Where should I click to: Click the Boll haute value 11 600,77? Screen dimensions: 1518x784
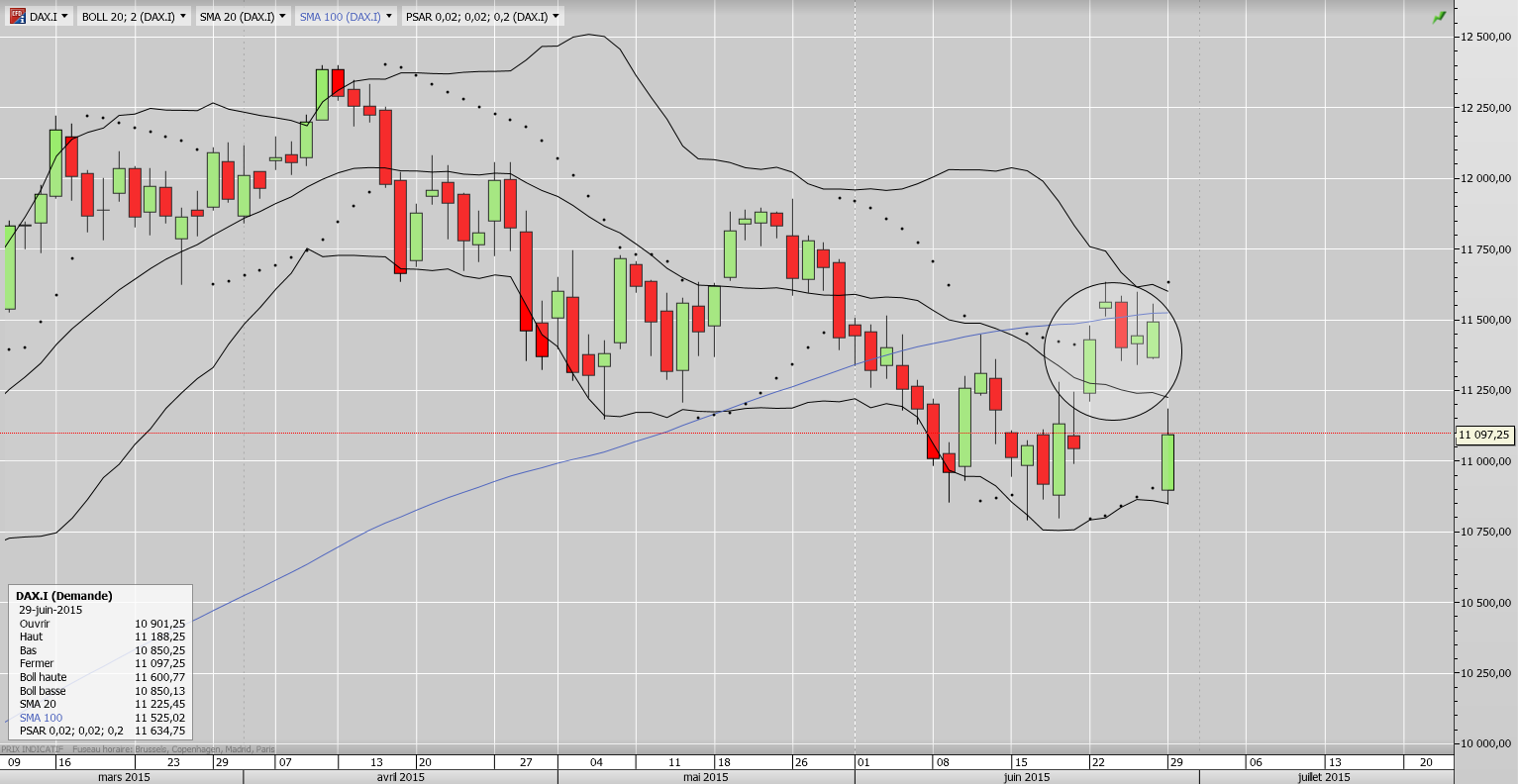(160, 677)
